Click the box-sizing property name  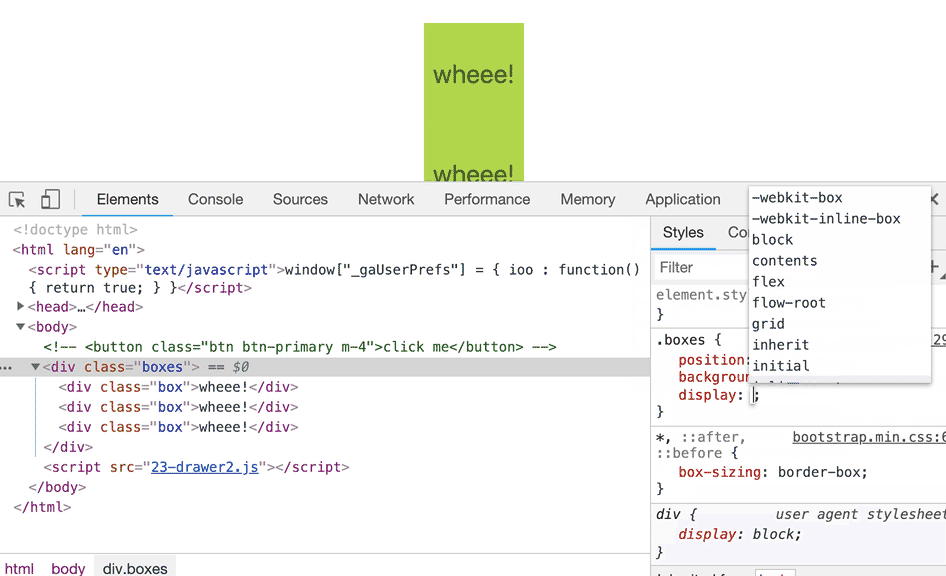[719, 472]
